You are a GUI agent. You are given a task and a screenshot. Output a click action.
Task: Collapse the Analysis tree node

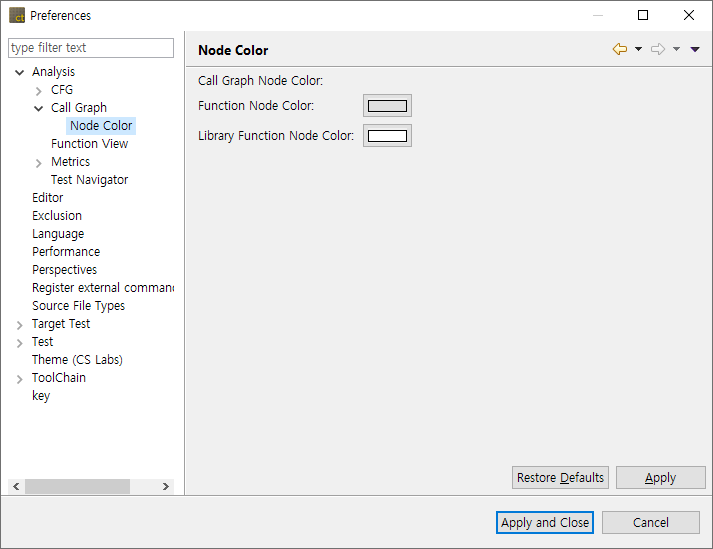20,72
